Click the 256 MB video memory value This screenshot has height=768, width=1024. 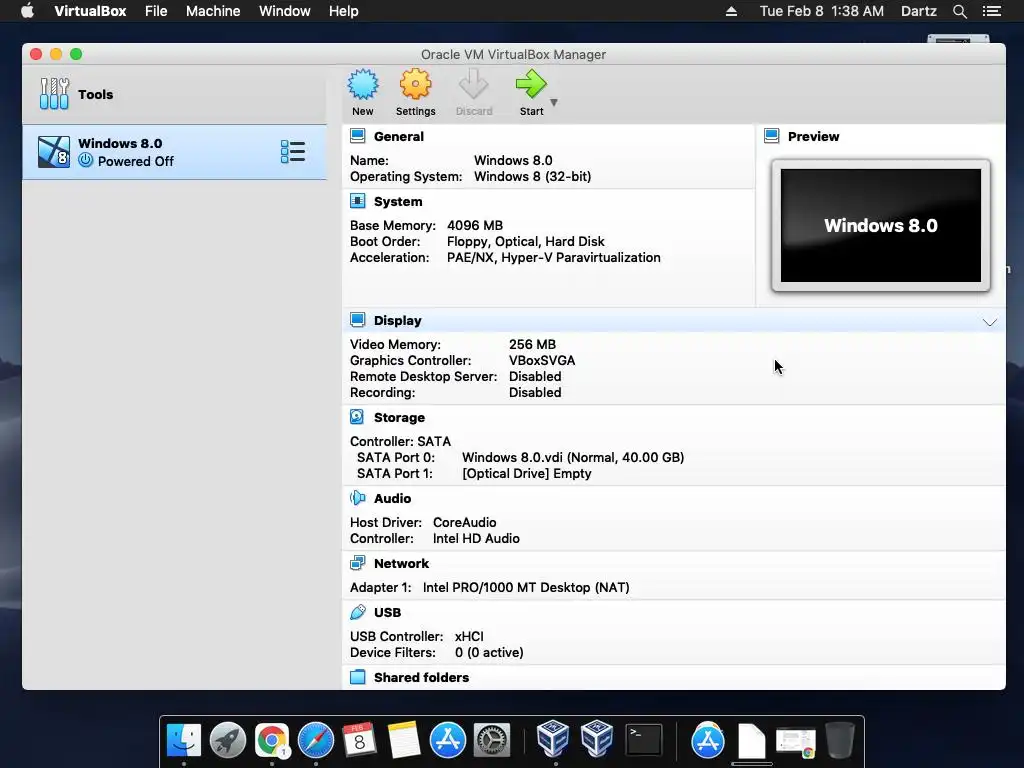(x=532, y=344)
